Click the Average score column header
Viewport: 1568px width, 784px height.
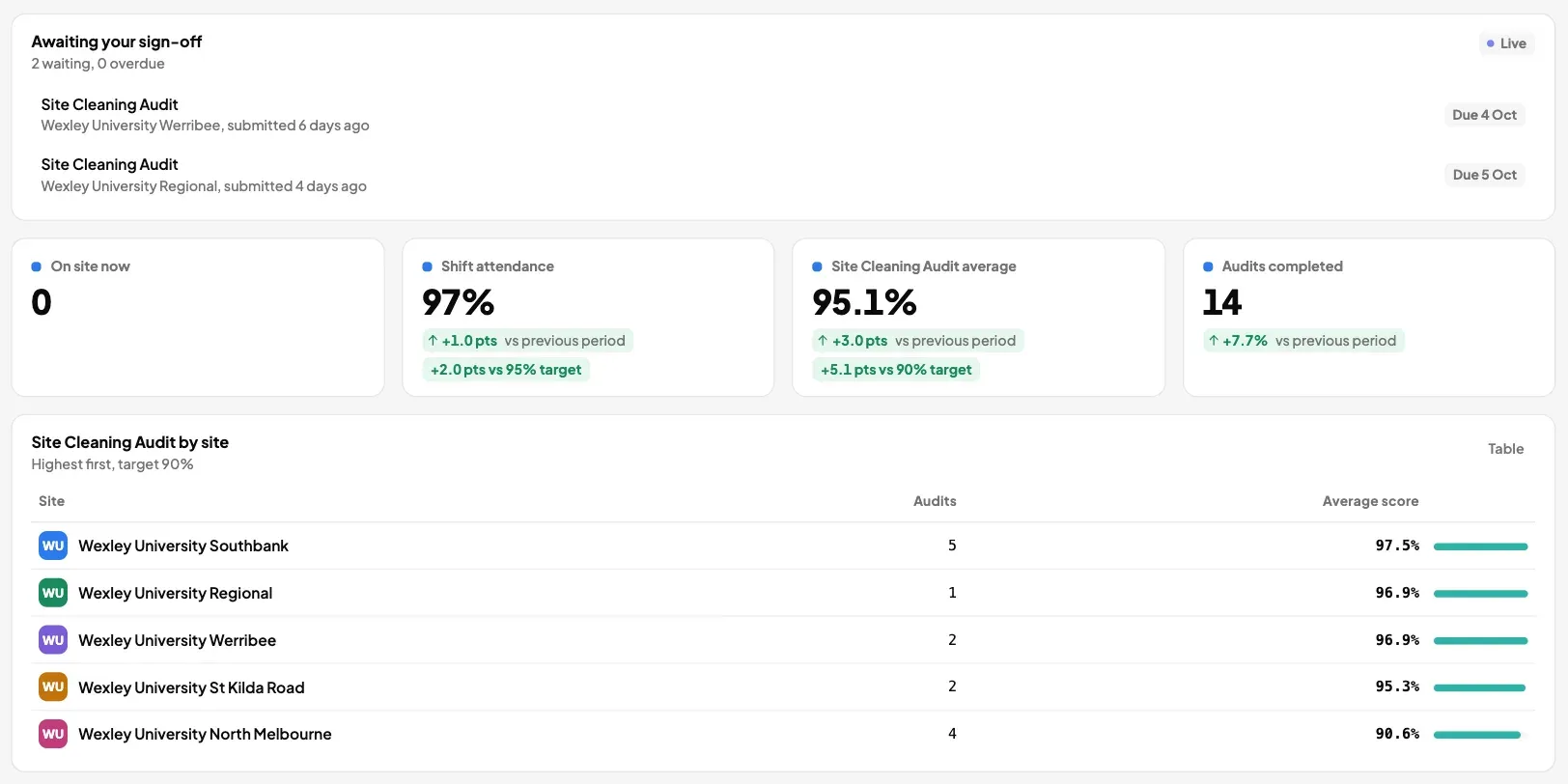pyautogui.click(x=1370, y=501)
